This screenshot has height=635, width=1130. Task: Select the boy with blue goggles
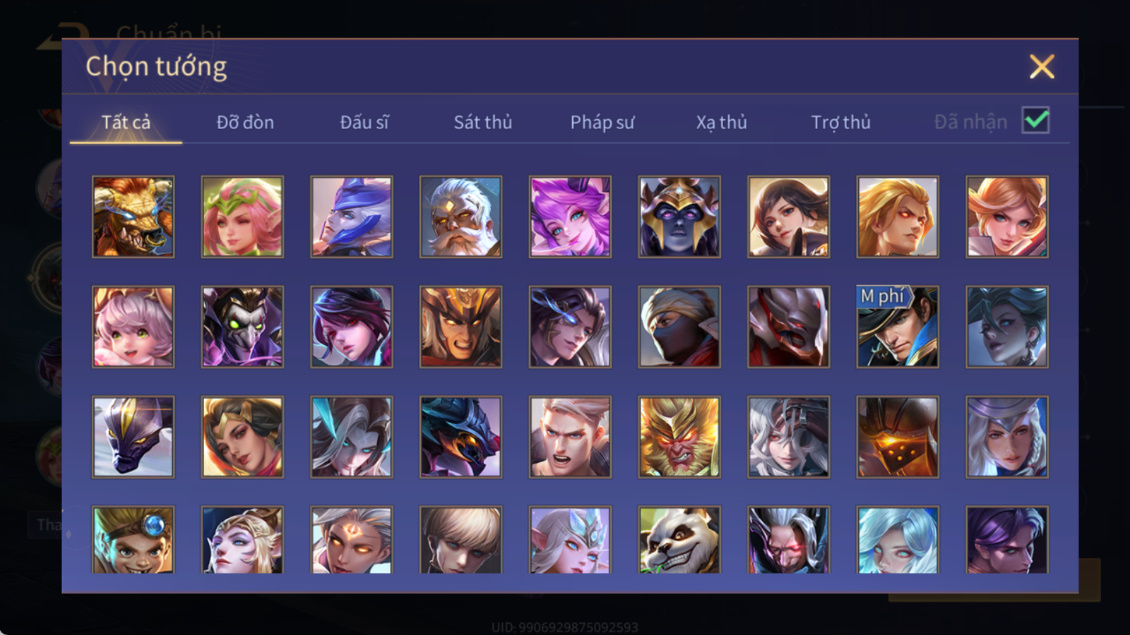[133, 540]
